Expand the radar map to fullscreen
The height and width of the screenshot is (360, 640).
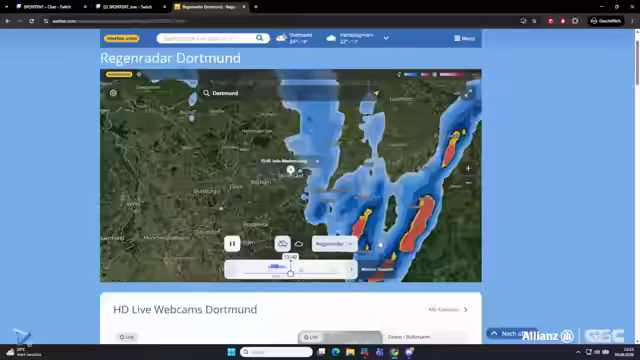(468, 93)
